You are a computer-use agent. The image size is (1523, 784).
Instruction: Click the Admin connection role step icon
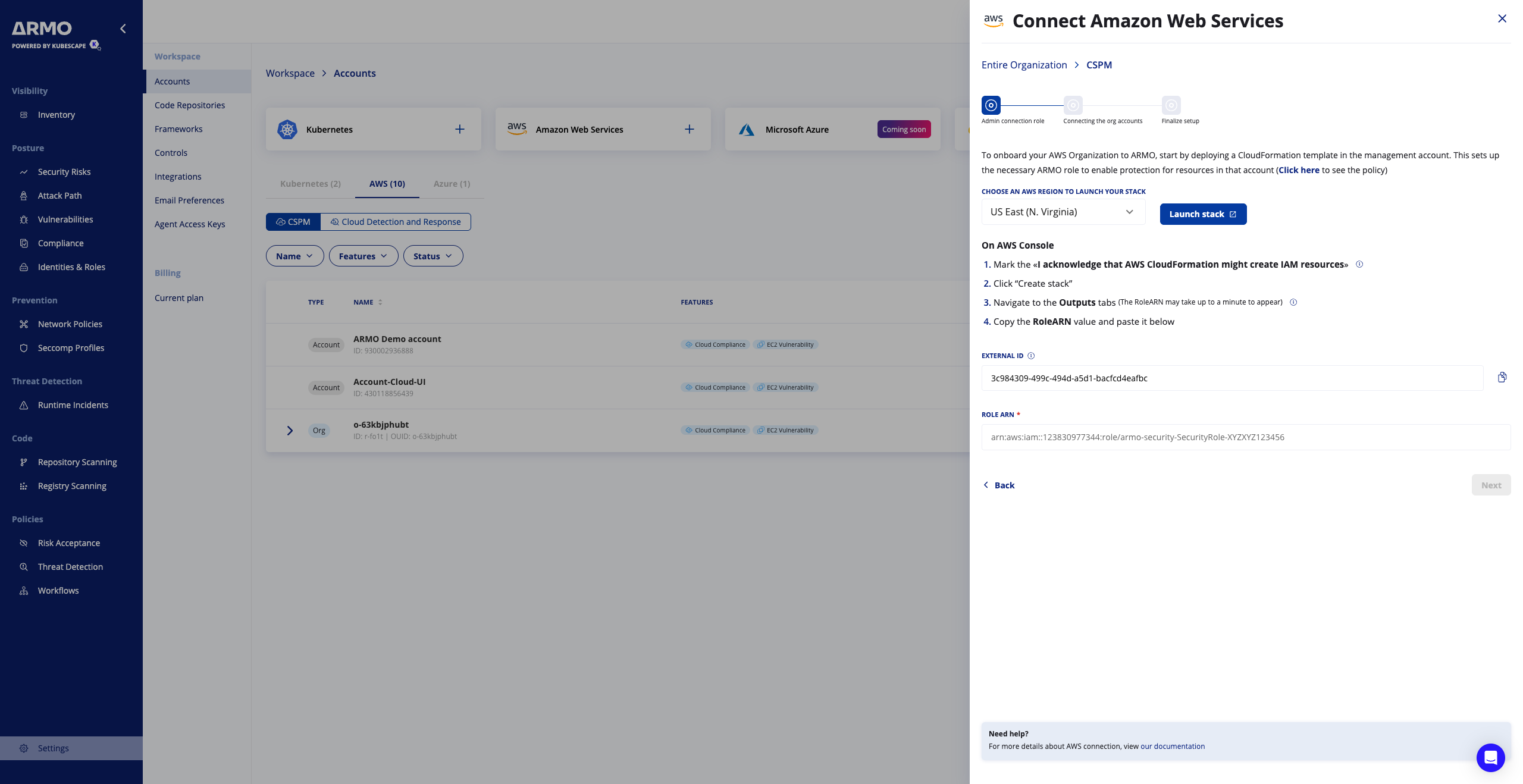coord(991,105)
